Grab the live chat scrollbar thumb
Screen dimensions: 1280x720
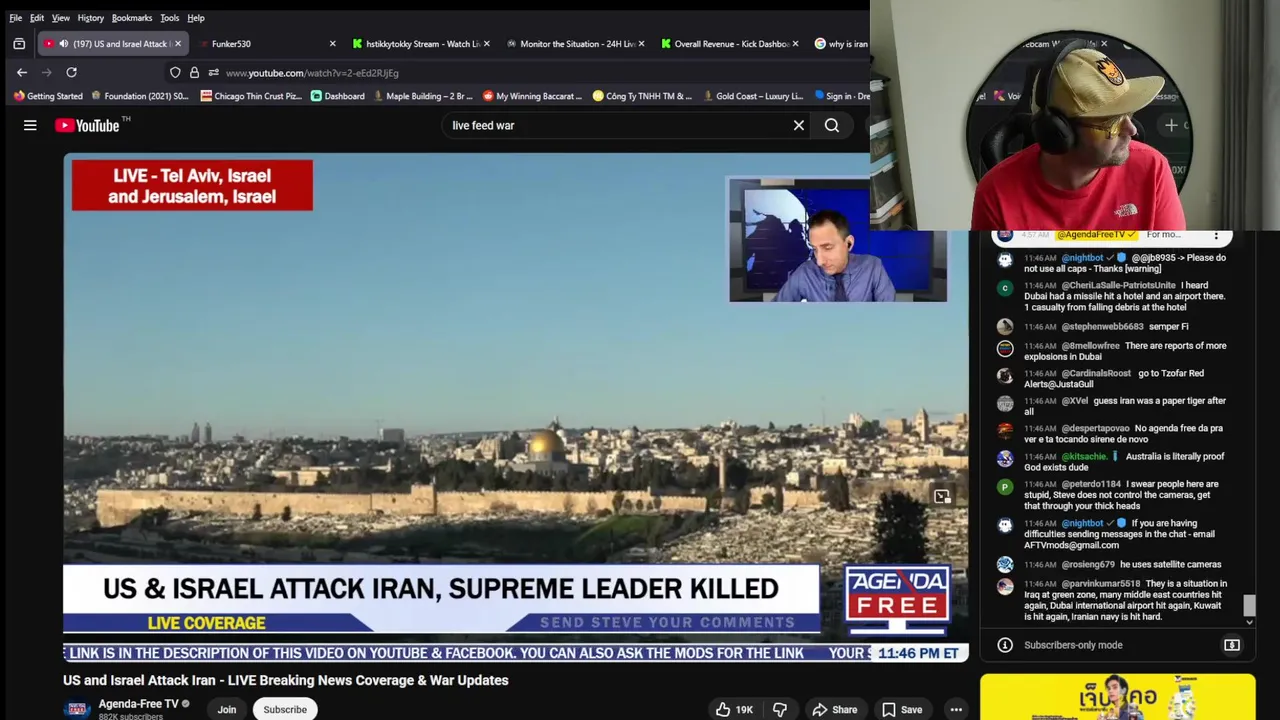1249,604
